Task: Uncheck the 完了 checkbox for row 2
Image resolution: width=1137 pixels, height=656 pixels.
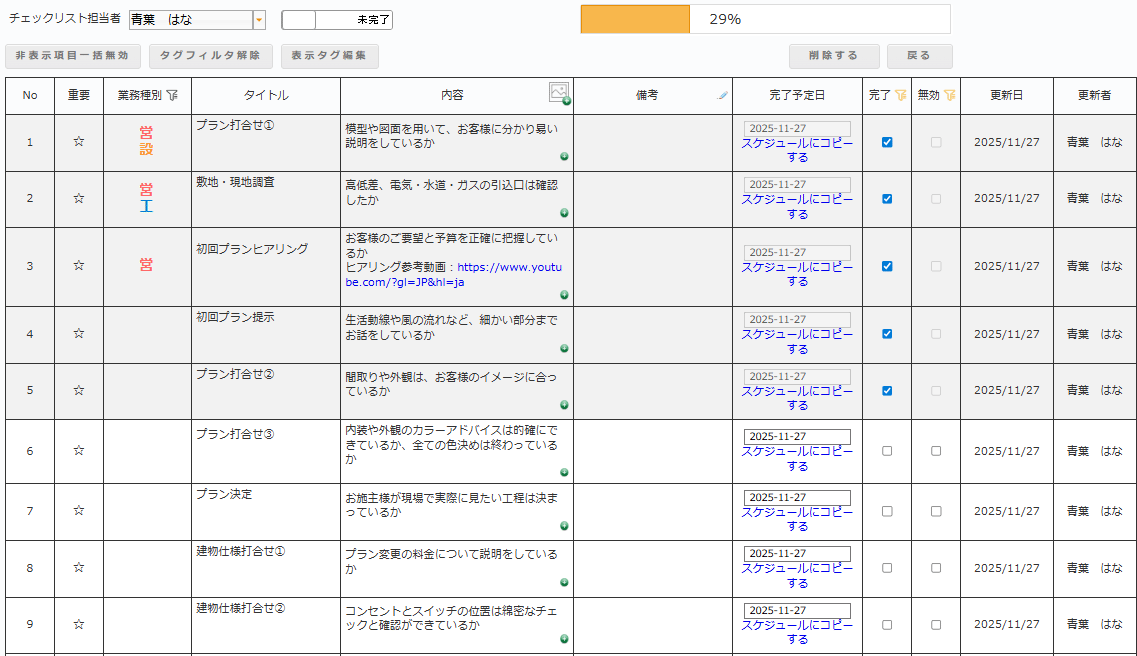Action: coord(887,199)
